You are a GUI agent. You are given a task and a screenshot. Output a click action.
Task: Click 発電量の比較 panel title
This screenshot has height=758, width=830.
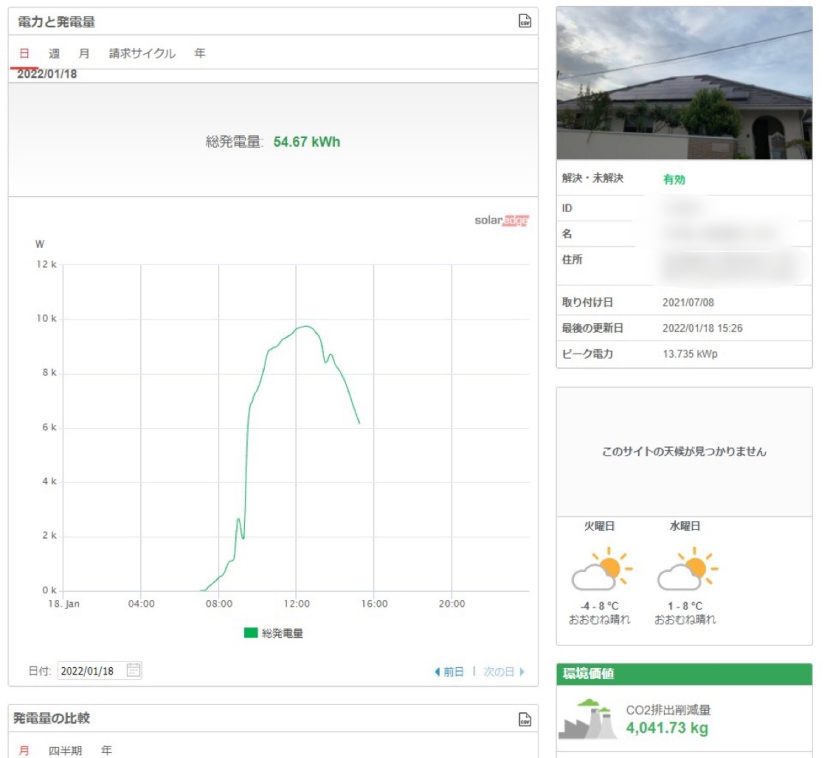point(51,718)
